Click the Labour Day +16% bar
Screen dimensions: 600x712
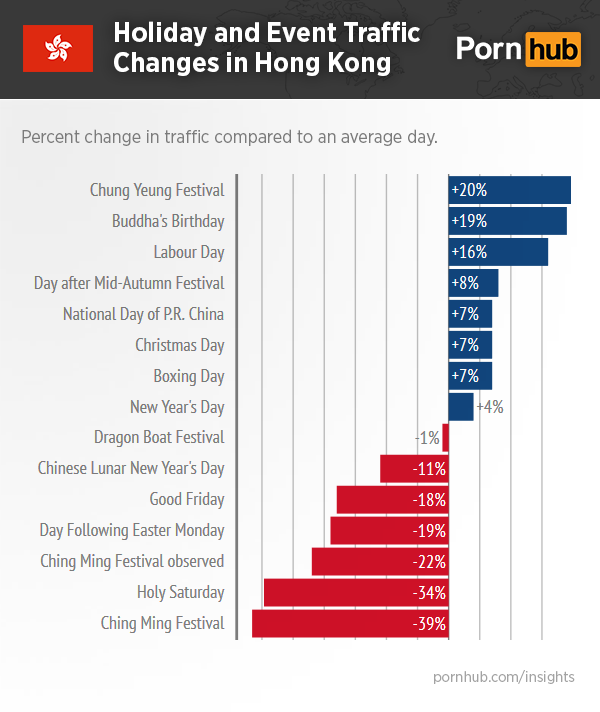[498, 252]
